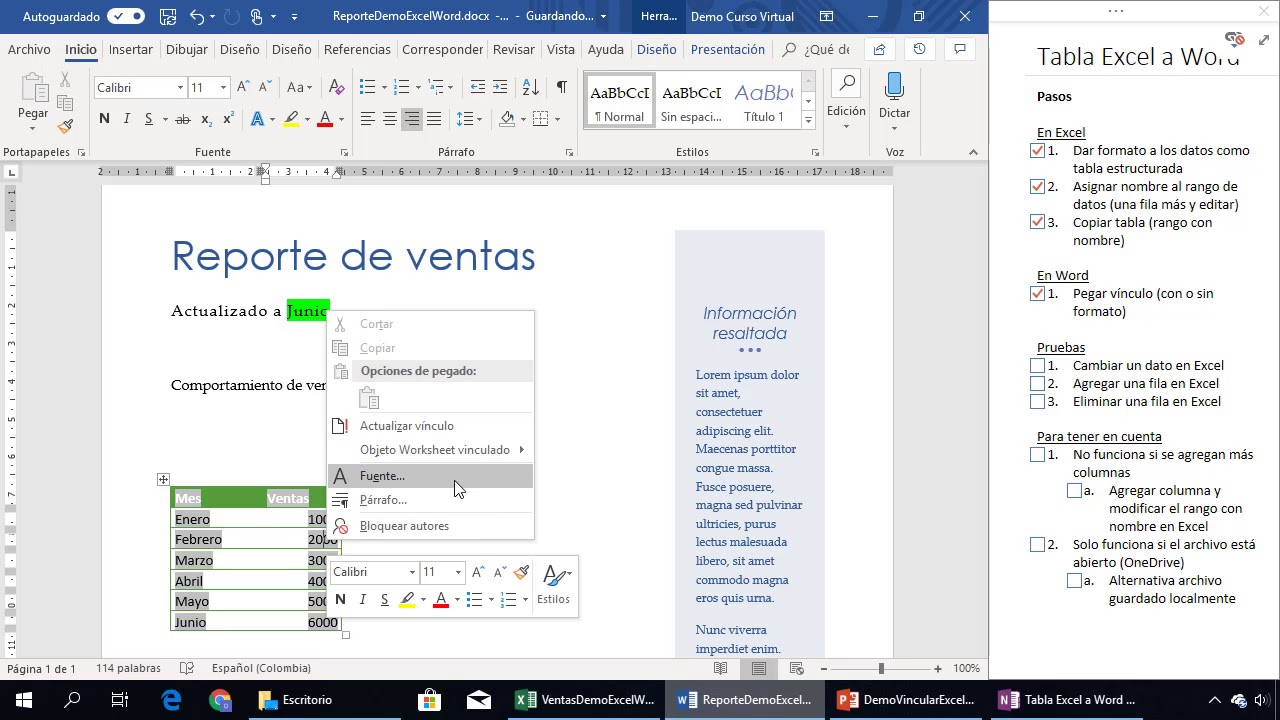
Task: Click Español (Colombia) language in status bar
Action: click(261, 668)
